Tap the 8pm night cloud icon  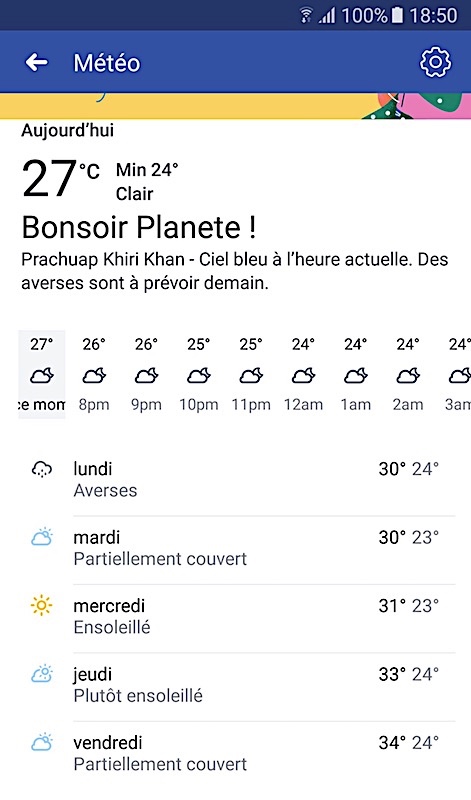pyautogui.click(x=94, y=376)
